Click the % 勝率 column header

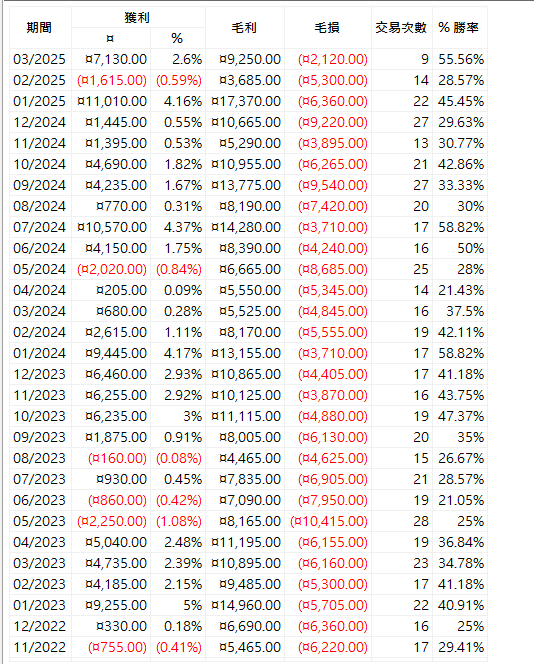click(459, 28)
